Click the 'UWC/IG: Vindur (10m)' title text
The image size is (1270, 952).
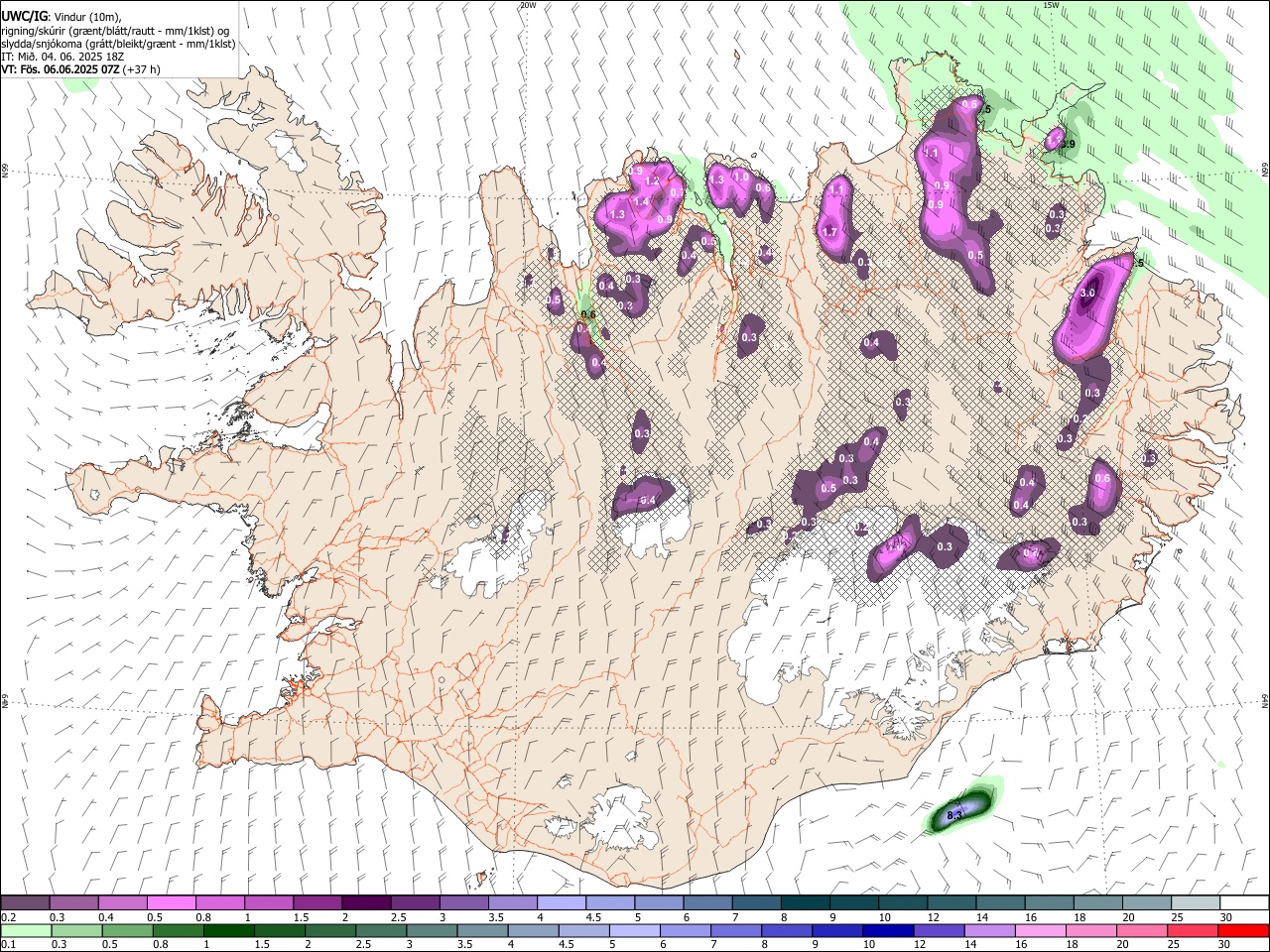tap(61, 16)
